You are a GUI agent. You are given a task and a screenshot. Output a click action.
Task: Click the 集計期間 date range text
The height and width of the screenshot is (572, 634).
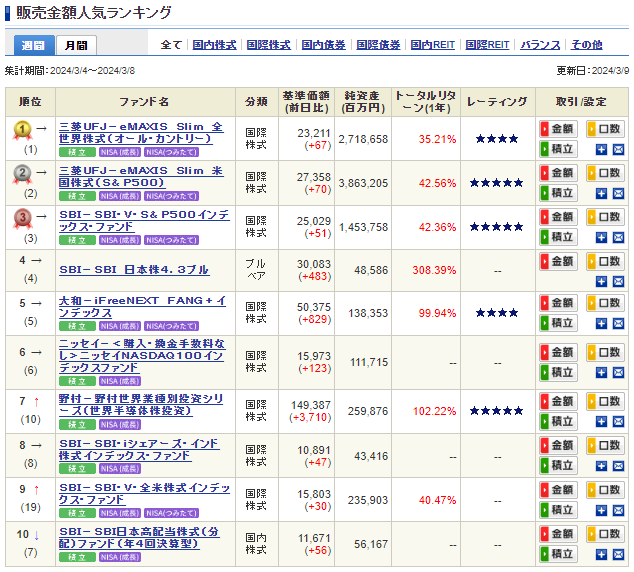point(70,71)
